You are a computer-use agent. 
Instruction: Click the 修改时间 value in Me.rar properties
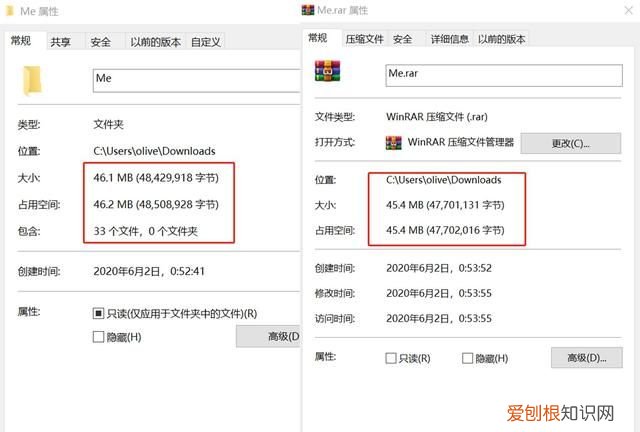click(439, 293)
